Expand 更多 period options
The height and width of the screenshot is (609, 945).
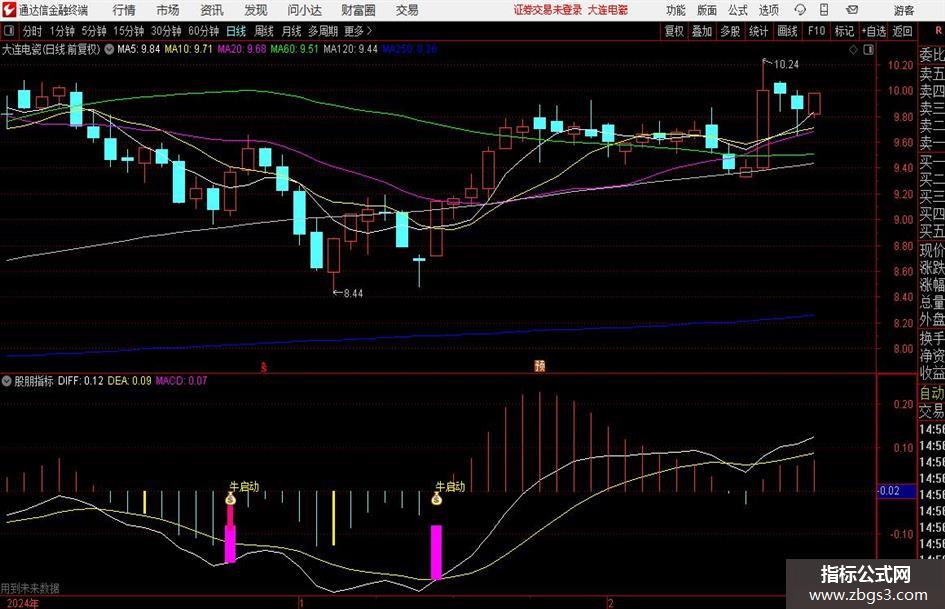pos(358,31)
